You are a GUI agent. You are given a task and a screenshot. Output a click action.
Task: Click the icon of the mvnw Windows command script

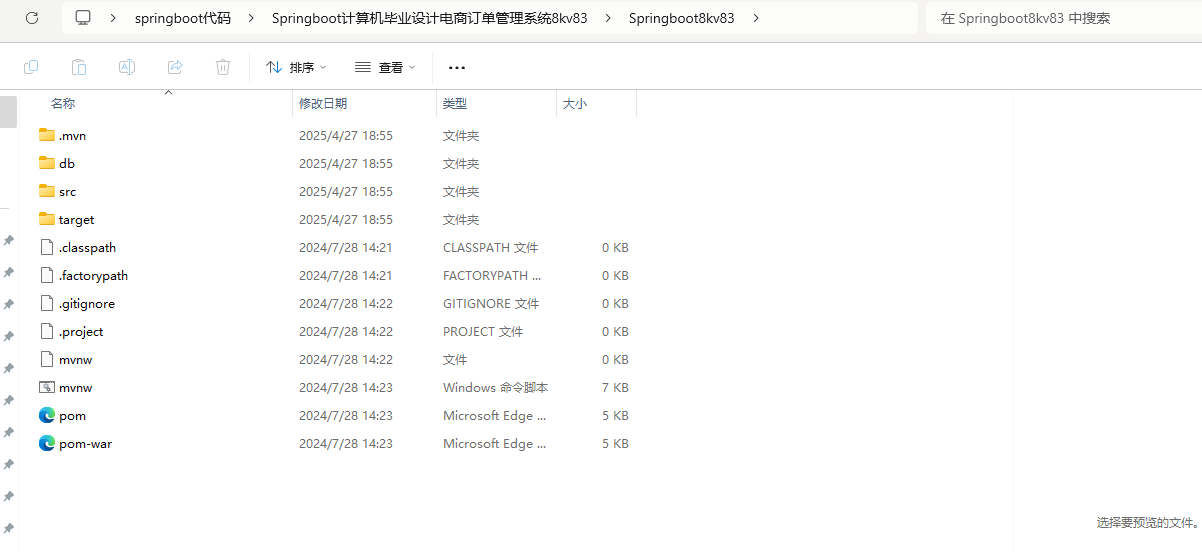pyautogui.click(x=47, y=387)
